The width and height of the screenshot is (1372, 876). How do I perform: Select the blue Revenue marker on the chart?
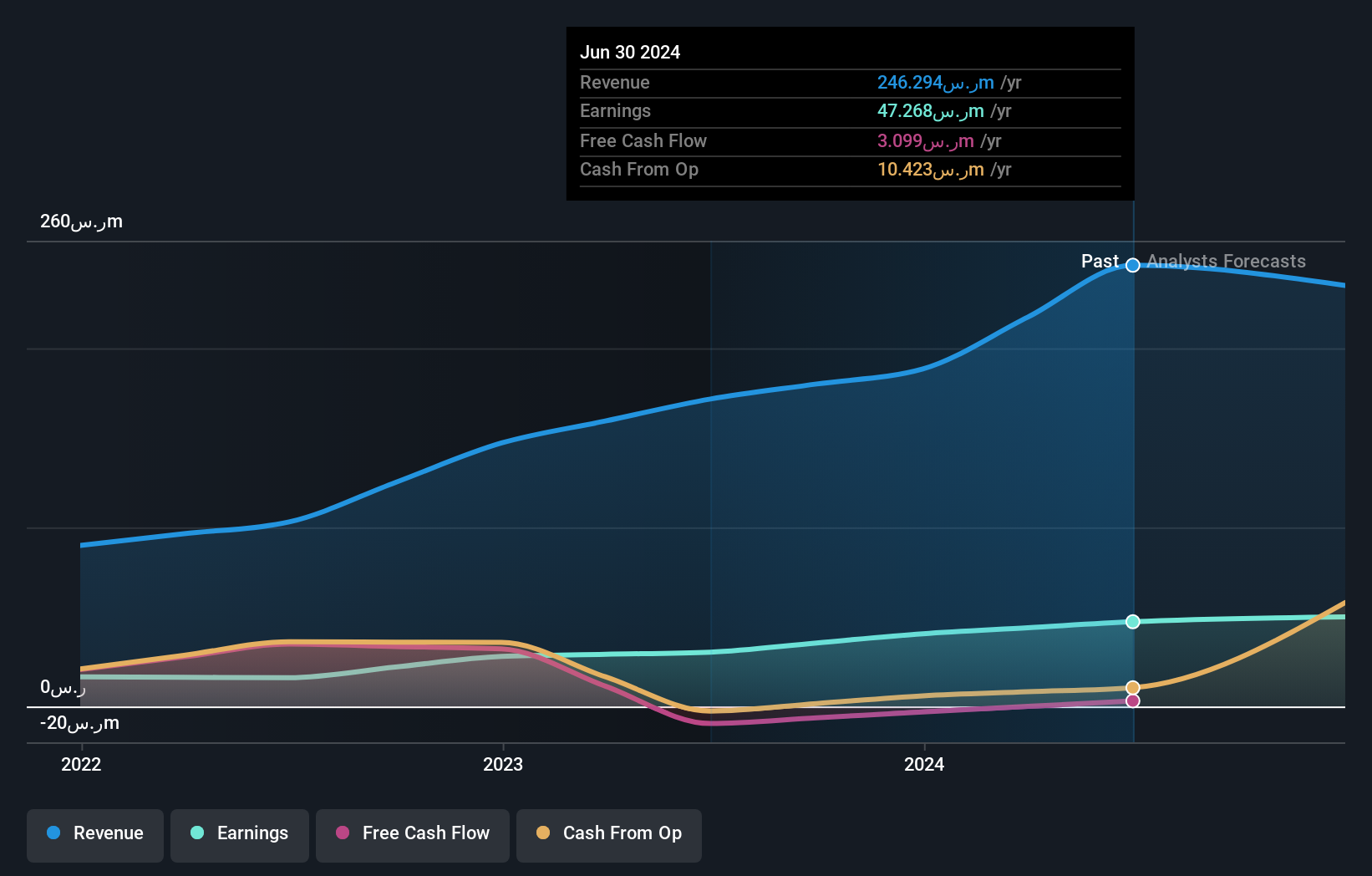(x=1133, y=265)
